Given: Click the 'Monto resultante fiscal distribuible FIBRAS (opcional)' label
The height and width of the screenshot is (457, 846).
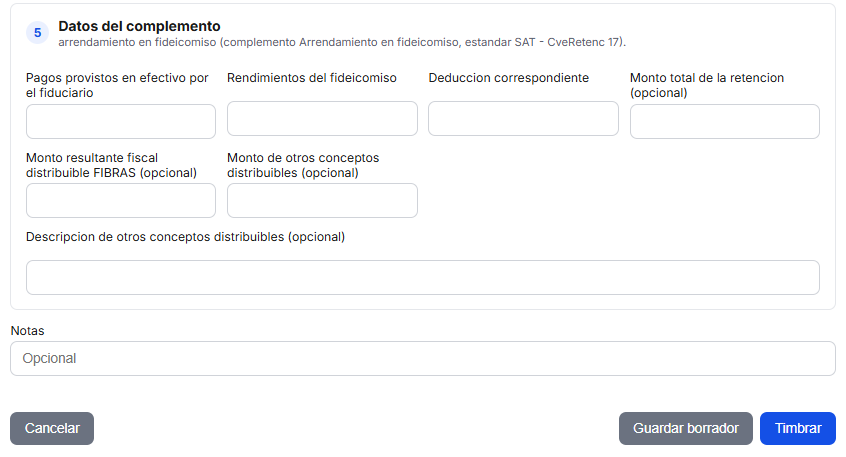Looking at the screenshot, I should [111, 165].
